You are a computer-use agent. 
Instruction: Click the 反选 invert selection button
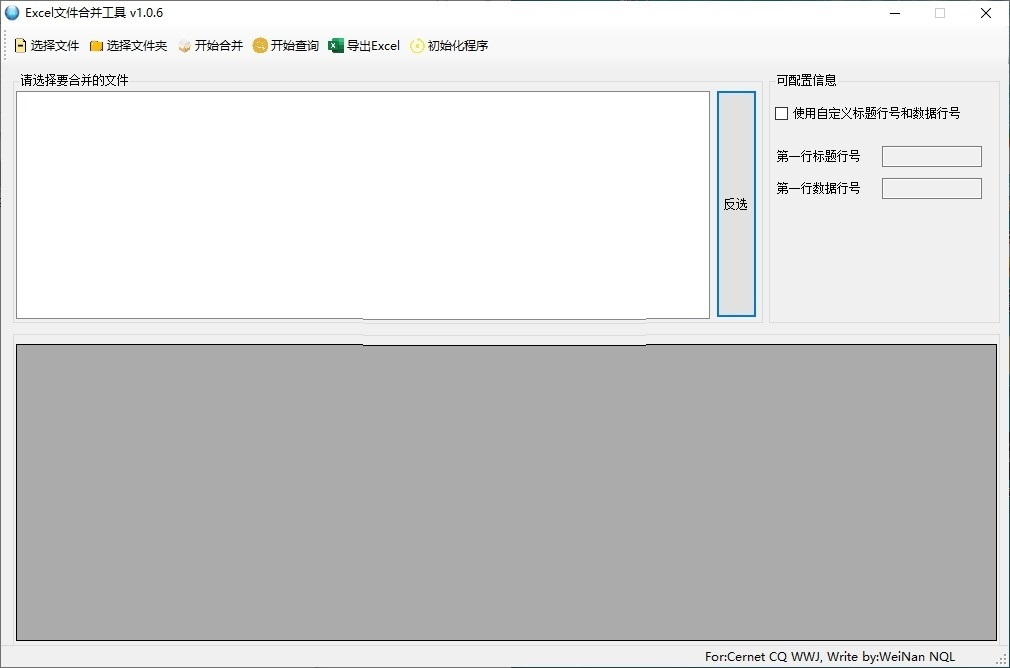[736, 204]
